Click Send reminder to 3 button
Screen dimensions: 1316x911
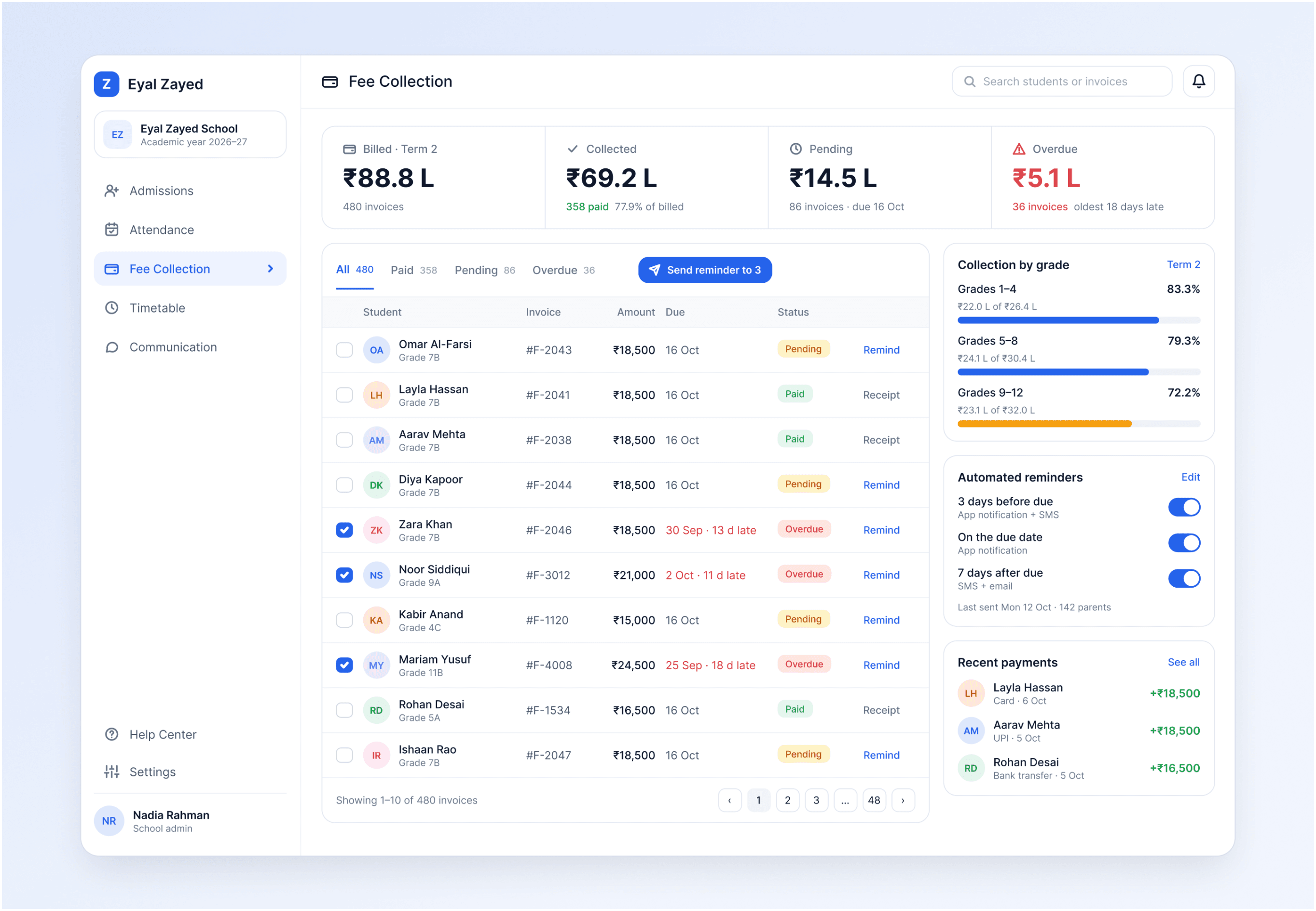[705, 270]
